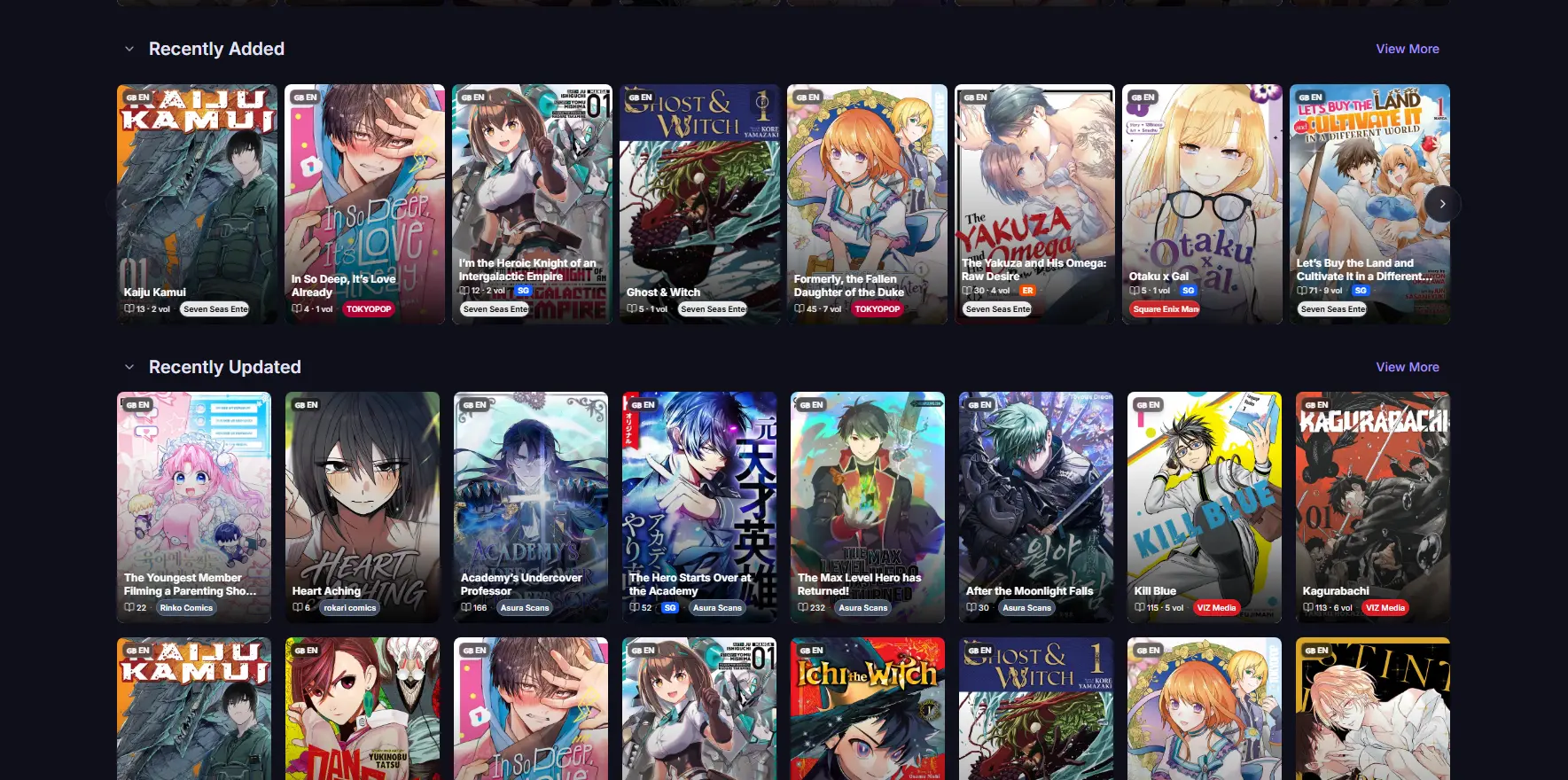Open the Heart Aching title
This screenshot has width=1568, height=780.
pos(326,591)
